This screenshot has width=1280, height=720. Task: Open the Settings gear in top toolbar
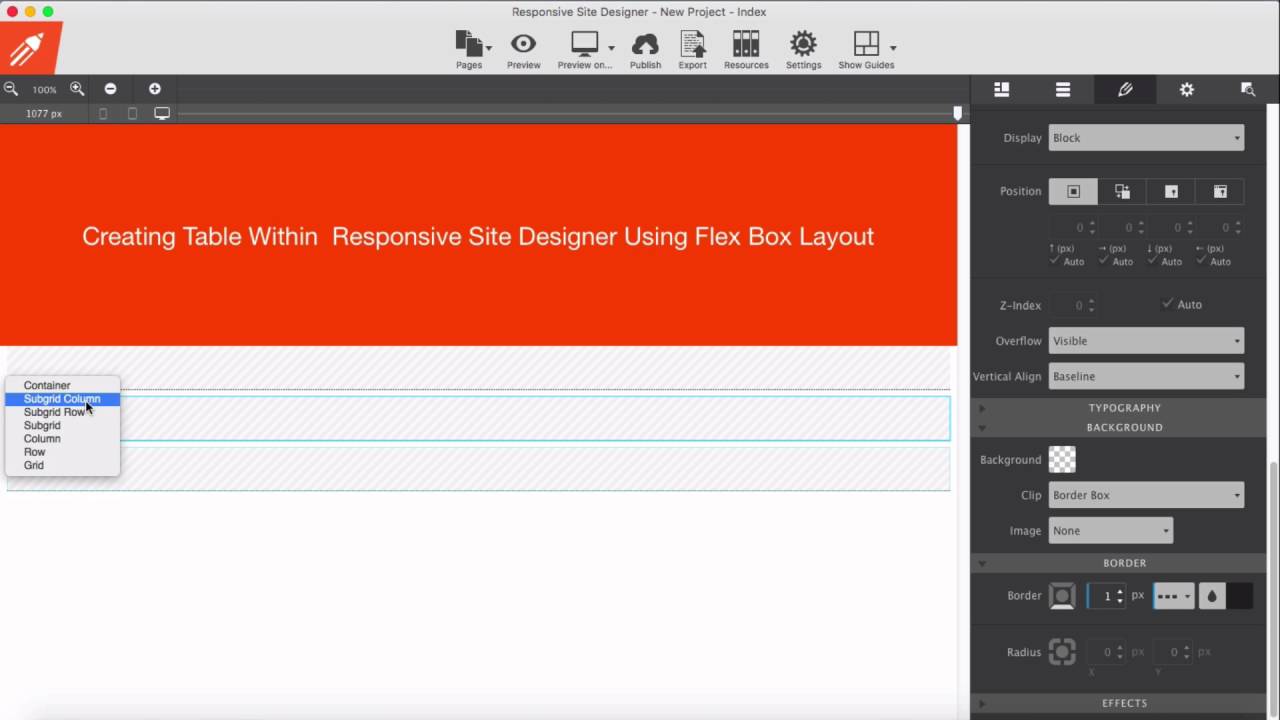(x=803, y=44)
